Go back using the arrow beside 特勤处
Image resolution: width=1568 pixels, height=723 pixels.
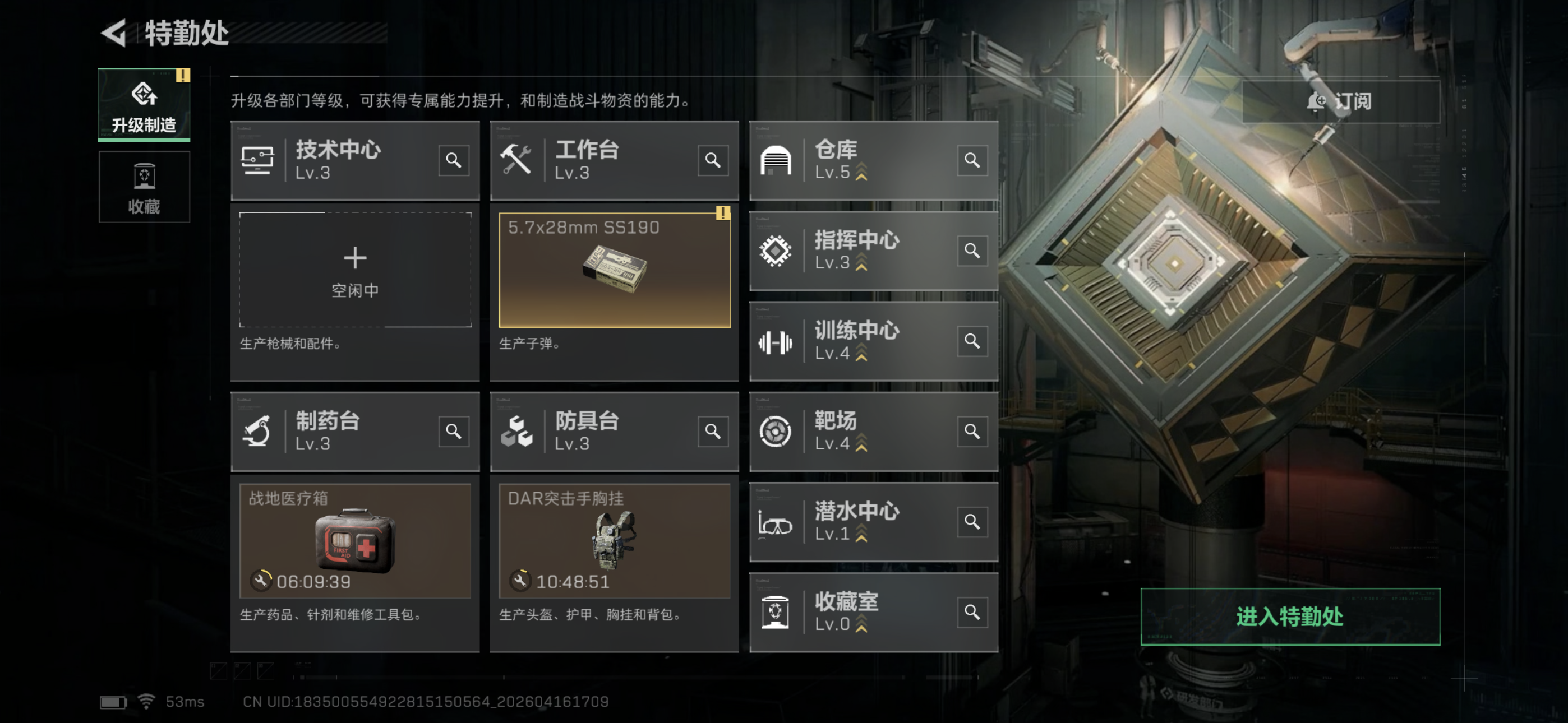114,33
